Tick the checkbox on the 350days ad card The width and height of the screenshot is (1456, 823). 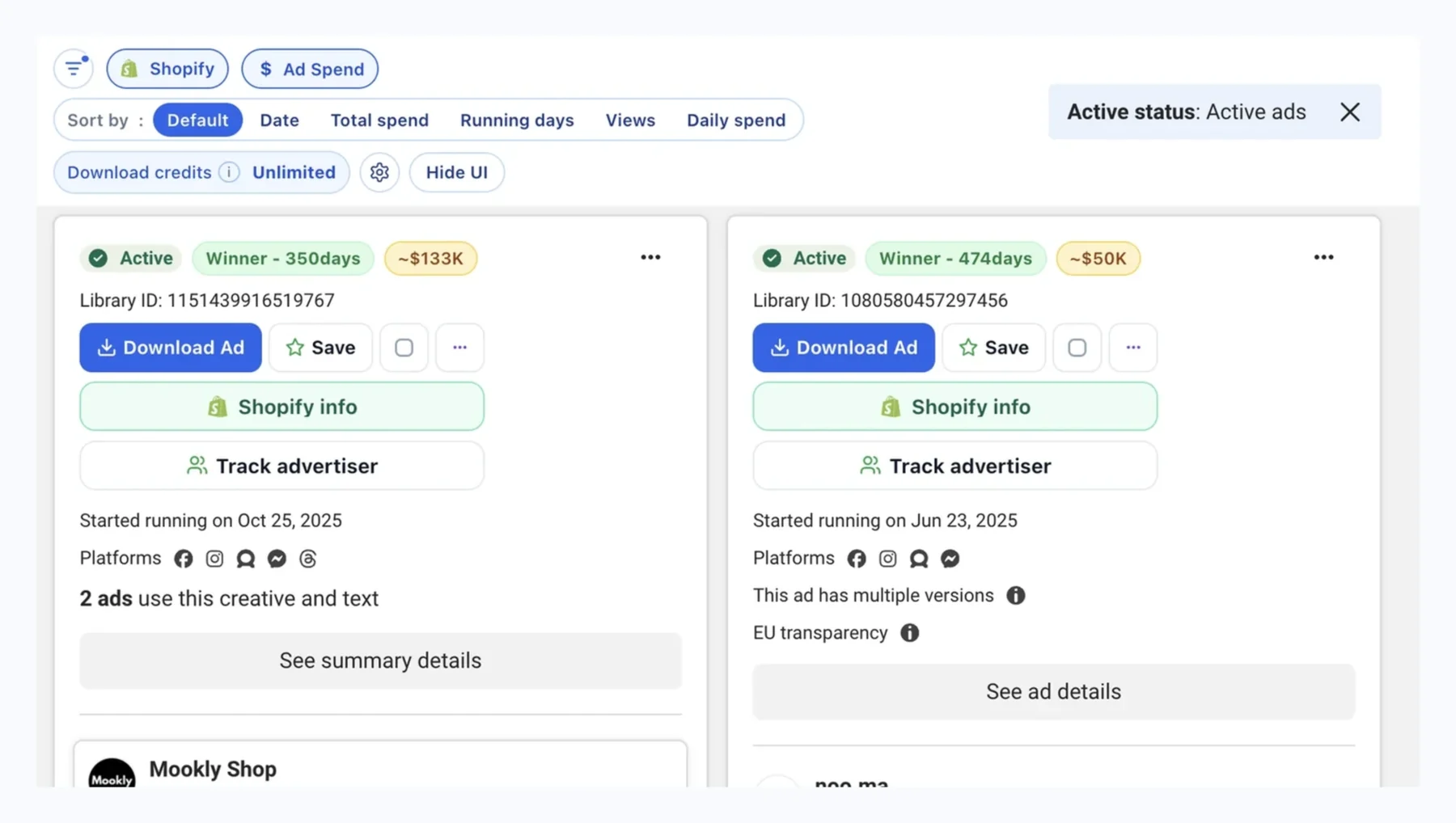[x=404, y=348]
